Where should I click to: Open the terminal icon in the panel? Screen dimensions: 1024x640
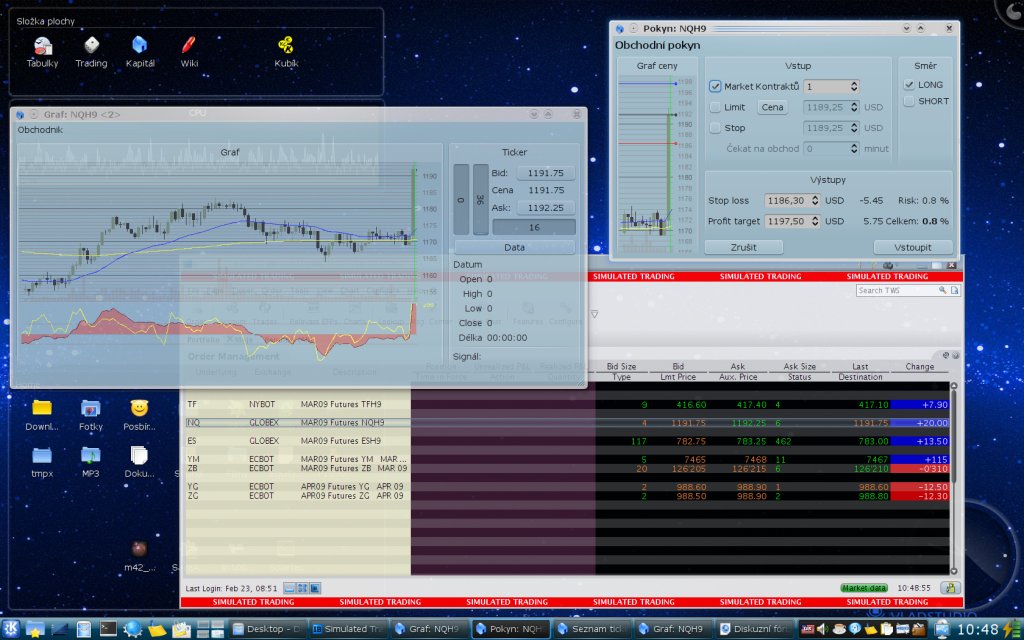pyautogui.click(x=108, y=628)
